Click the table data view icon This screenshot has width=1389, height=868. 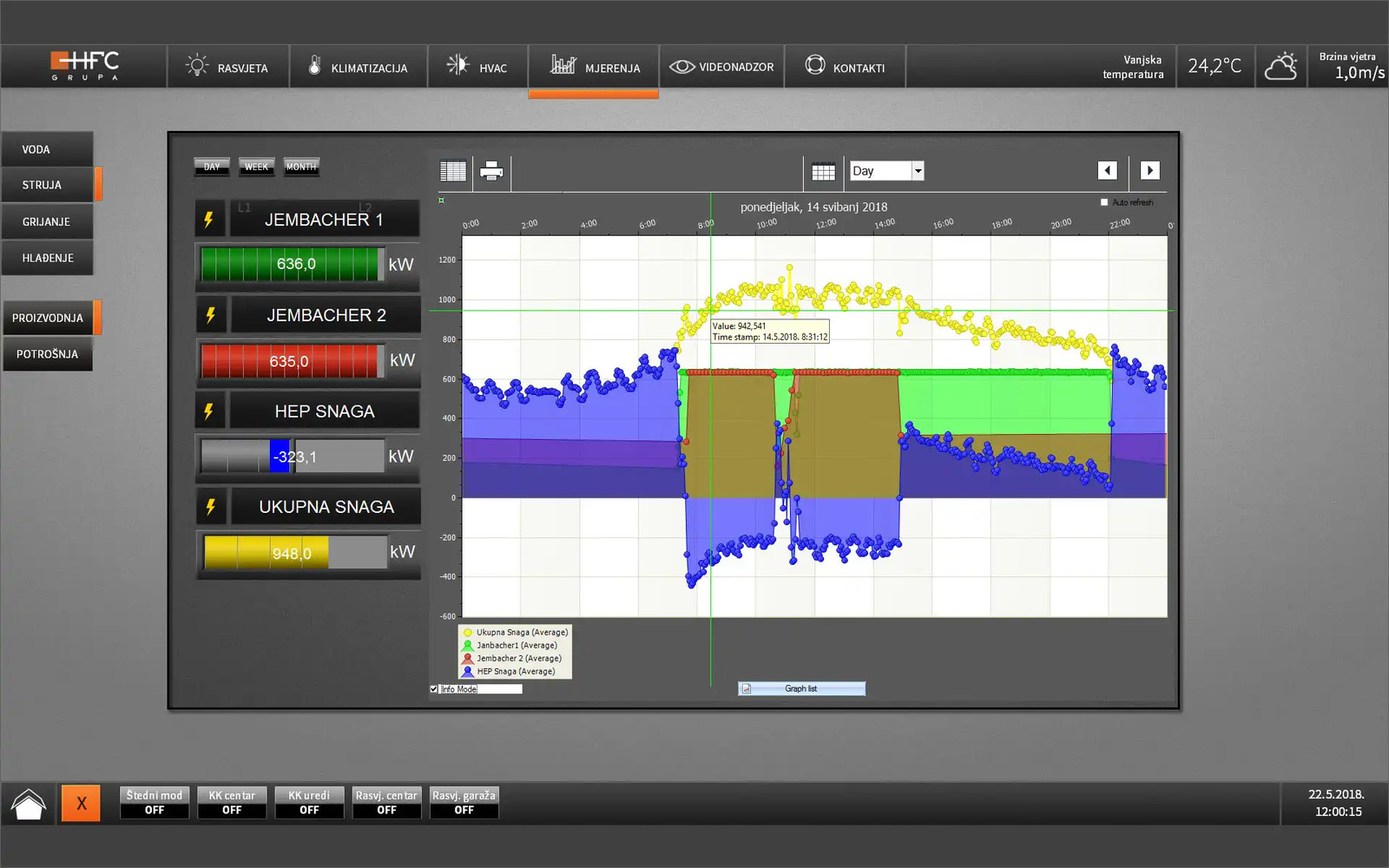(x=452, y=171)
